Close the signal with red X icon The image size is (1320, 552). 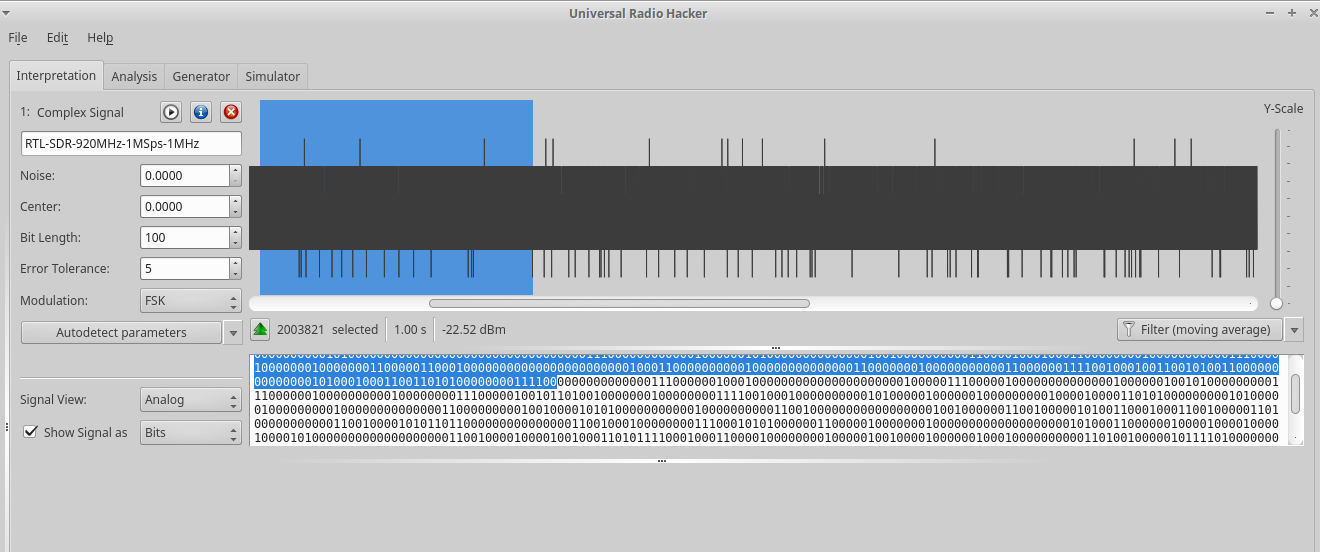click(x=231, y=112)
